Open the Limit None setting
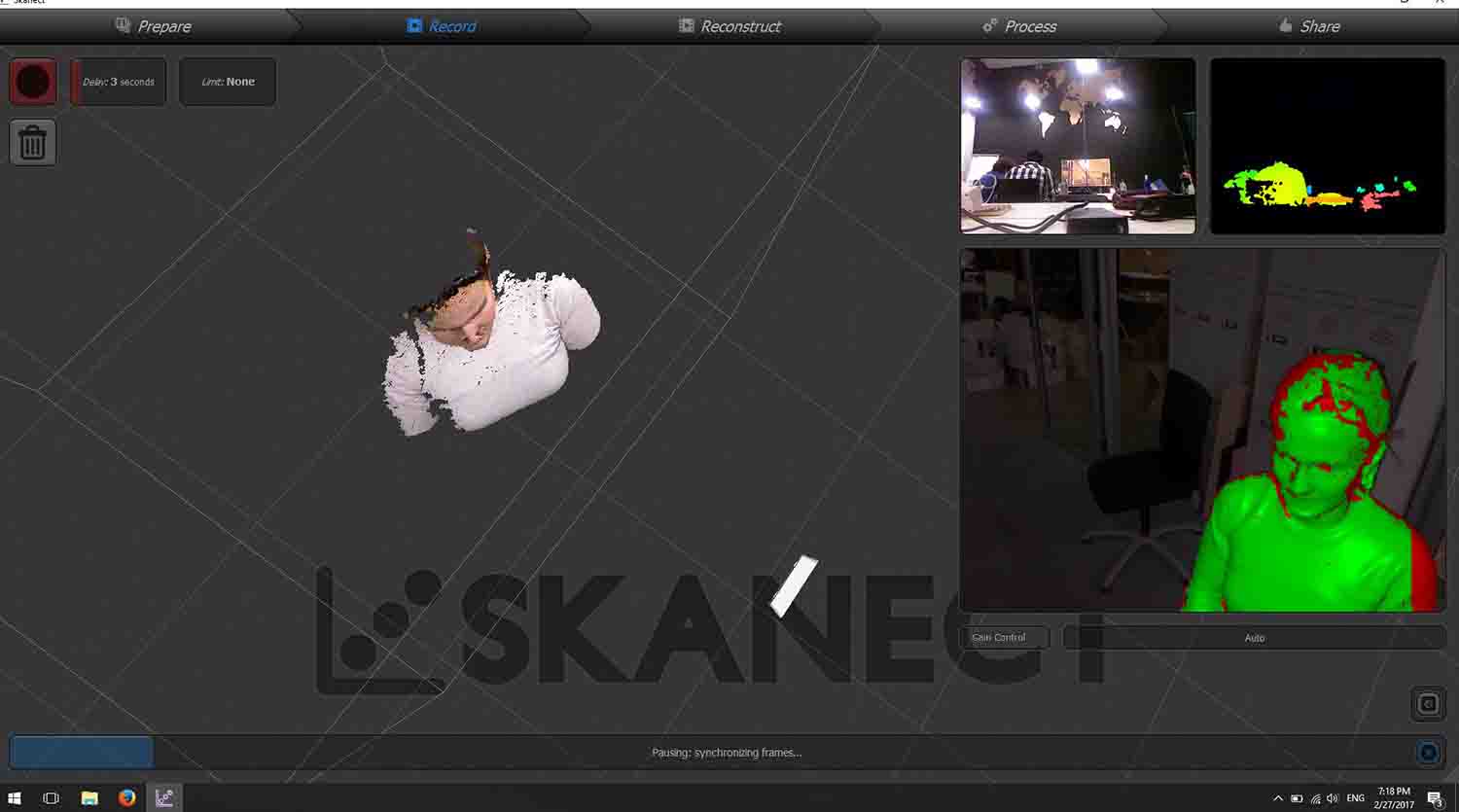Image resolution: width=1459 pixels, height=812 pixels. pyautogui.click(x=228, y=82)
